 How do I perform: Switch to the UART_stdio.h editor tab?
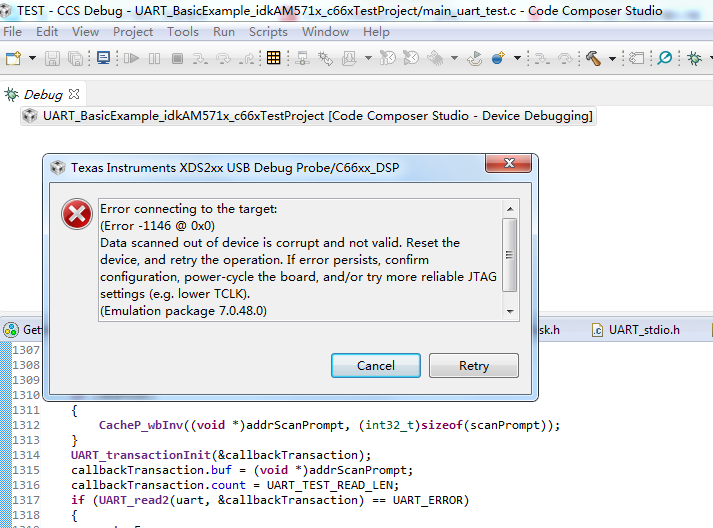point(636,330)
